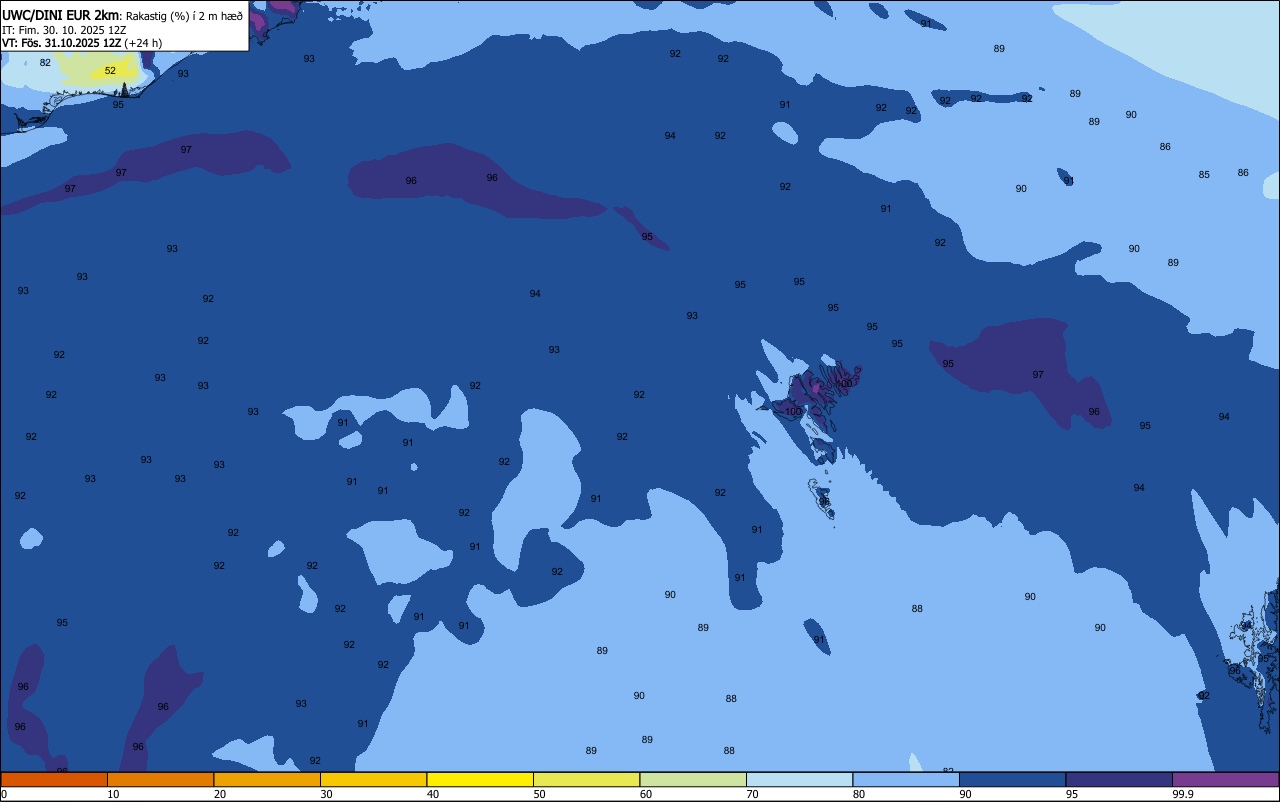This screenshot has height=802, width=1280.
Task: Click the 70–80 pale blue legend segment
Action: click(x=799, y=779)
